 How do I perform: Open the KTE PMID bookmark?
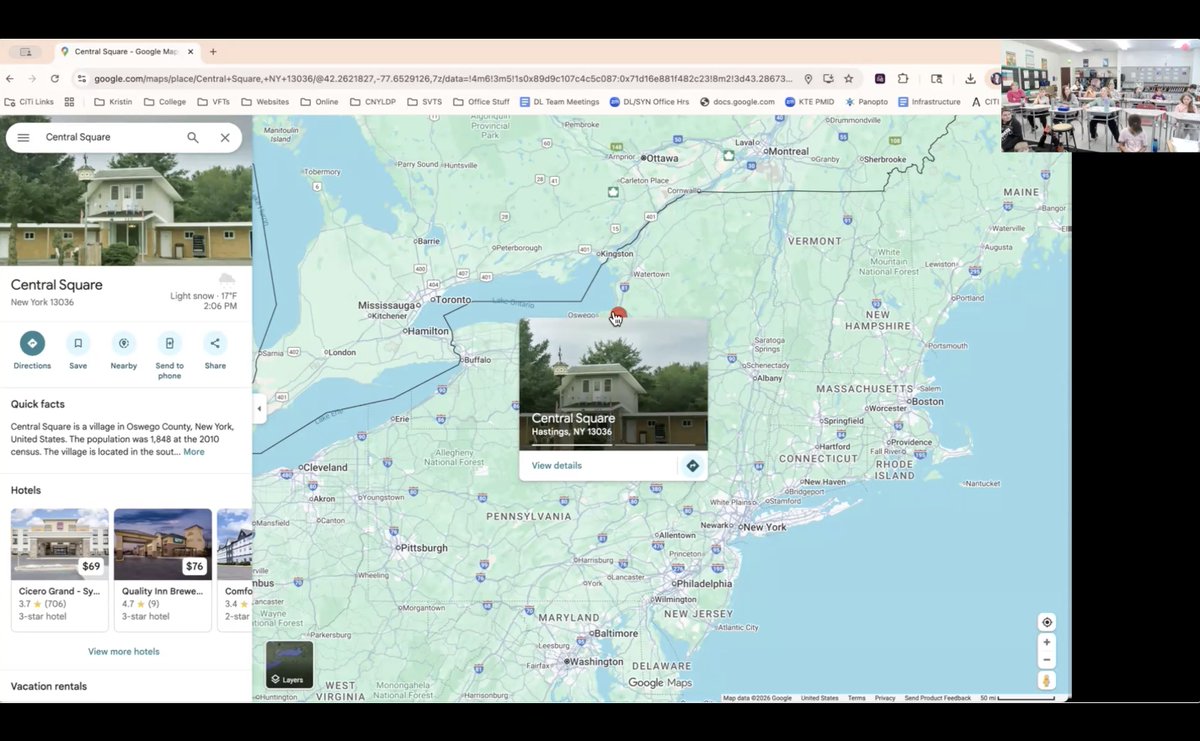[810, 102]
